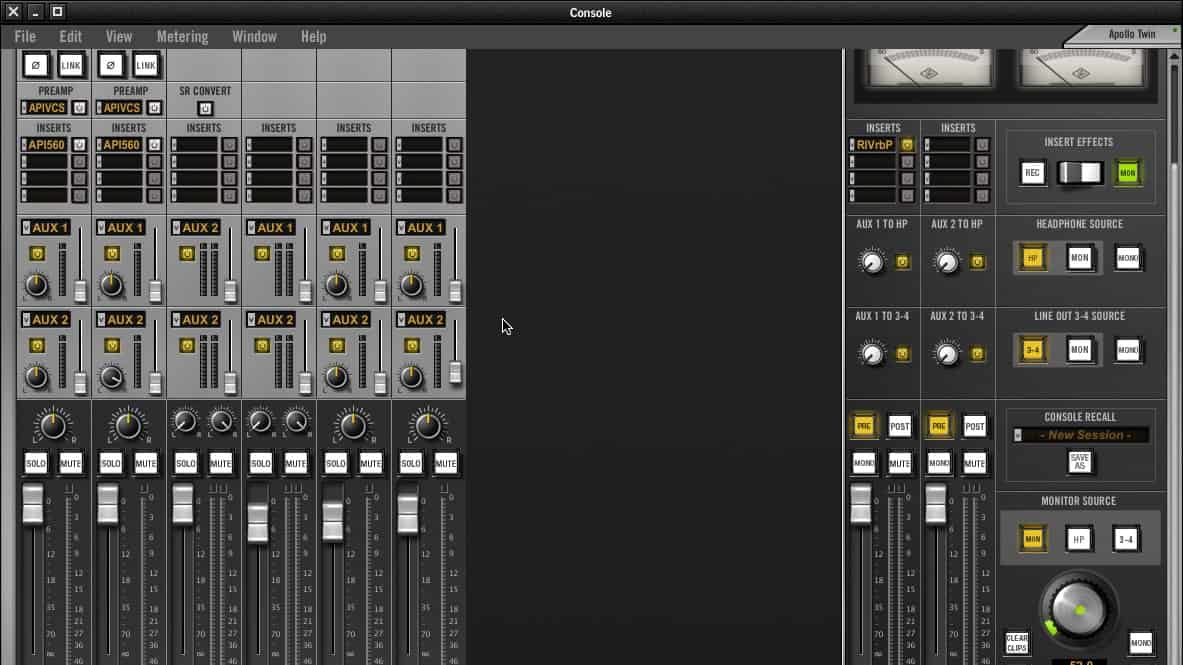This screenshot has height=665, width=1183.
Task: Enable MON mode under Insert Effects
Action: coord(1128,173)
